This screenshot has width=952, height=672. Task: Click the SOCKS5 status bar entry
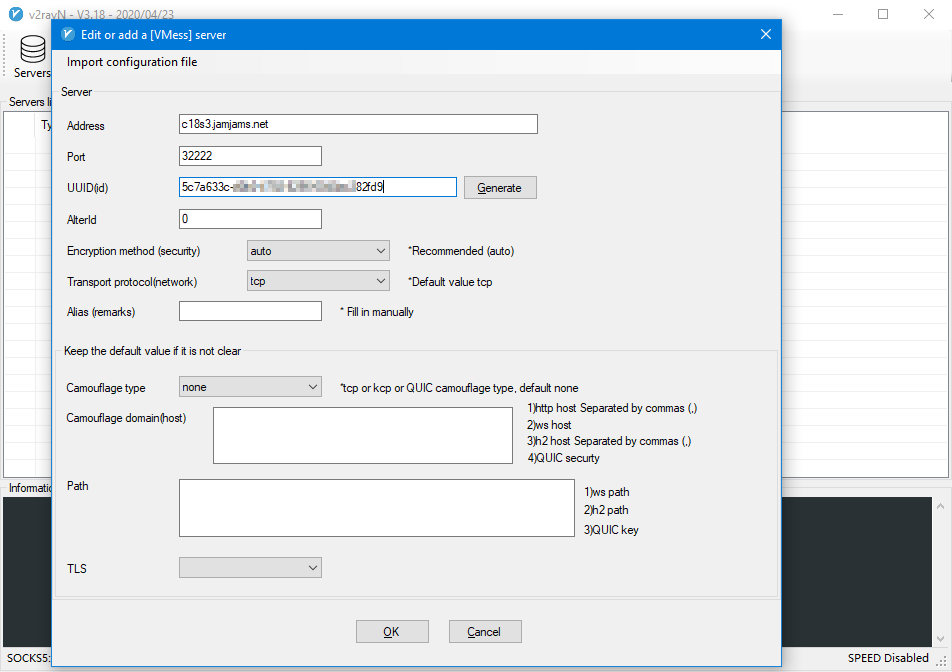[x=28, y=658]
